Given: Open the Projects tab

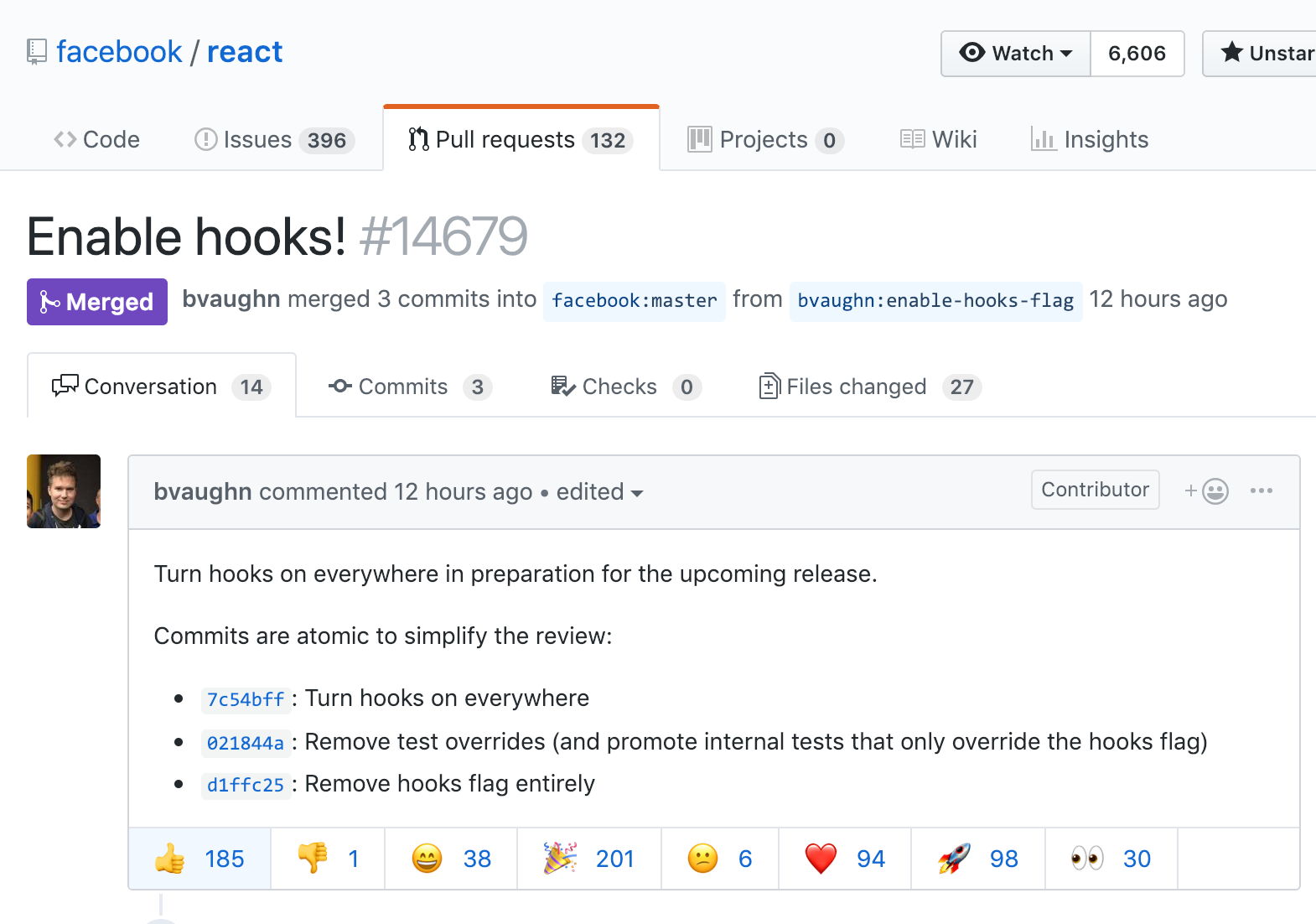Looking at the screenshot, I should tap(765, 139).
